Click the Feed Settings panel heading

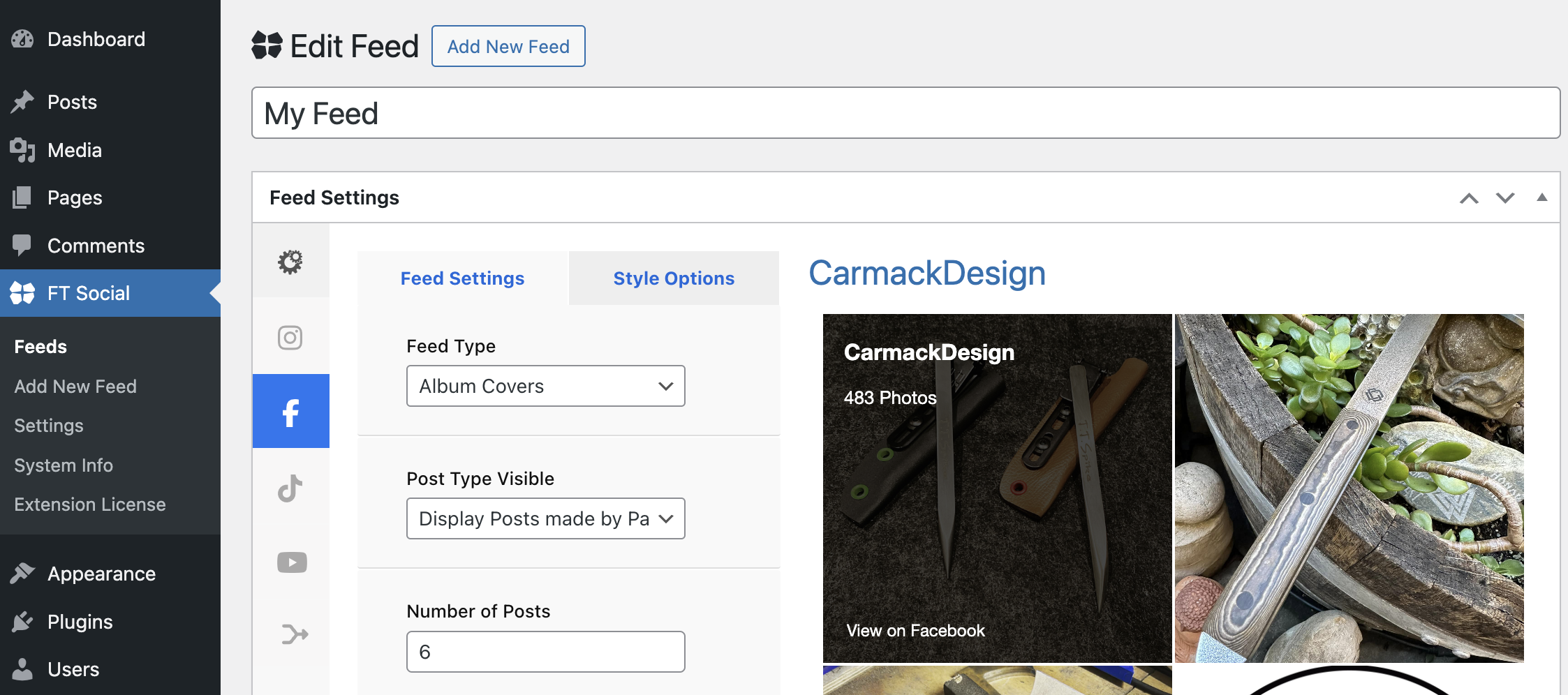[x=334, y=197]
